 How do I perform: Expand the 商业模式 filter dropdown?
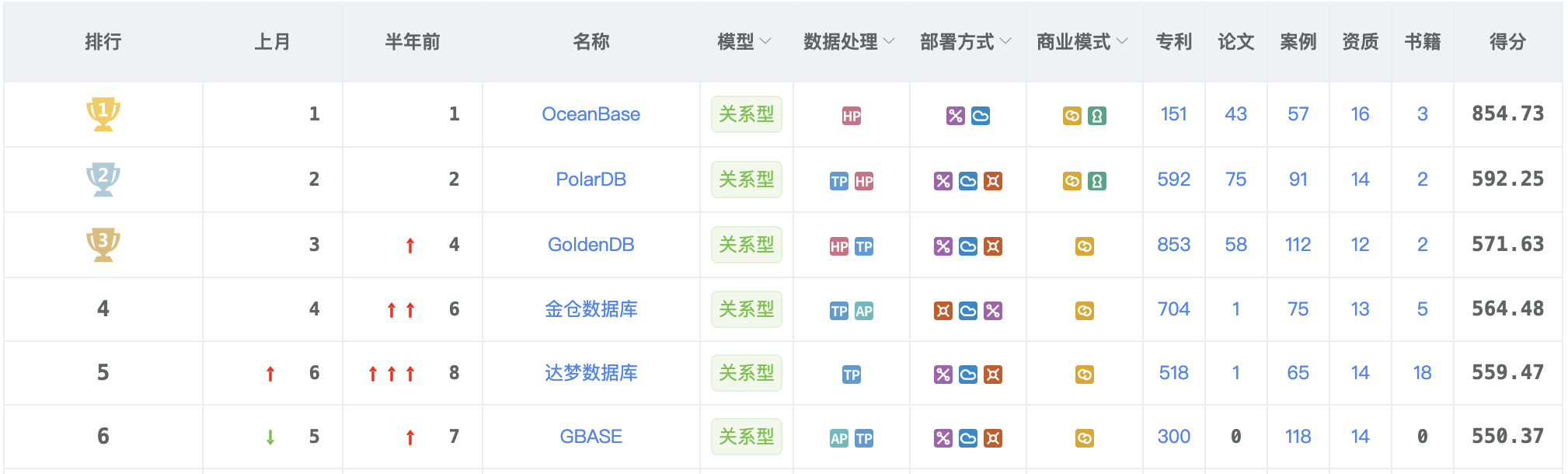1122,41
